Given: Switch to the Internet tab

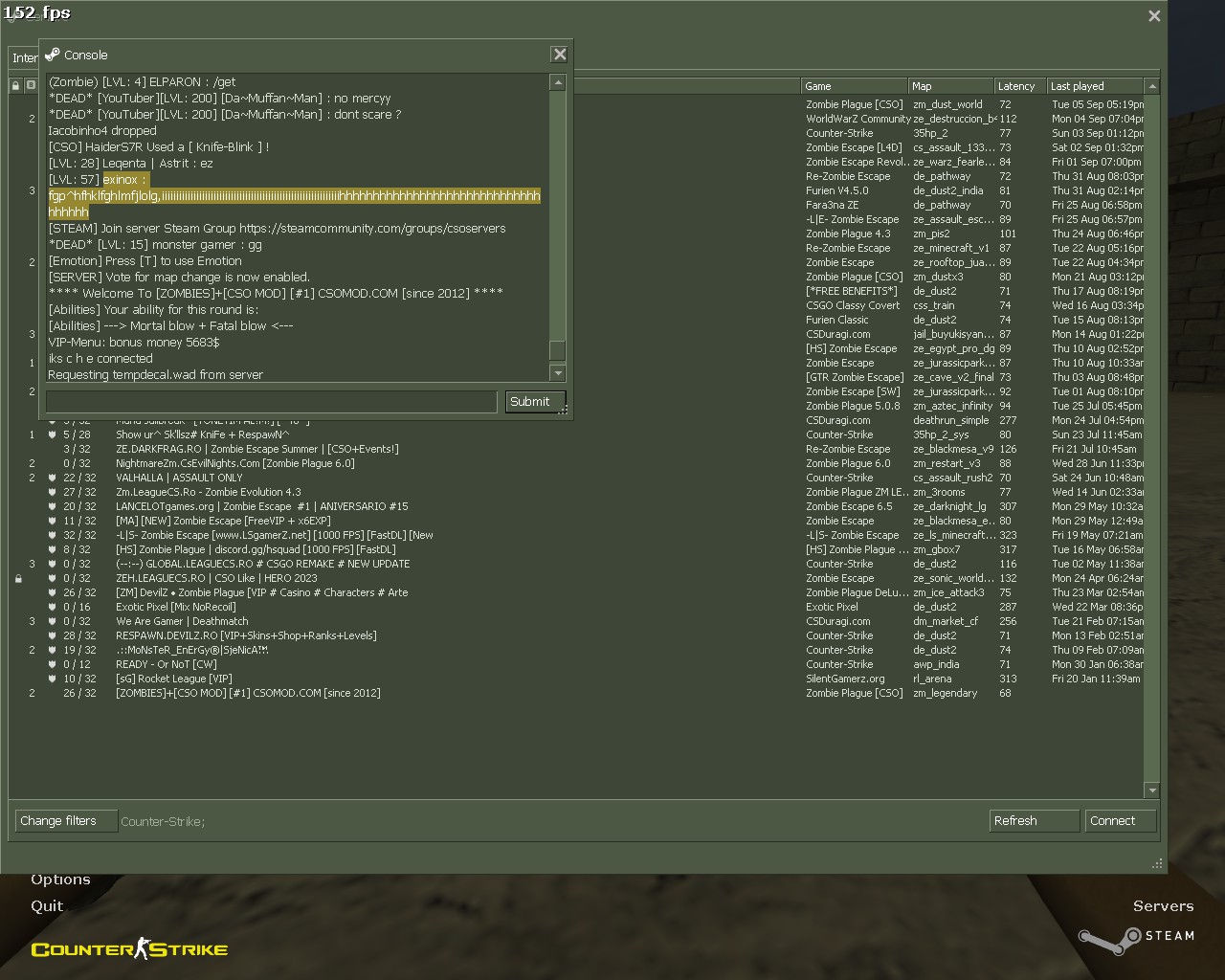Looking at the screenshot, I should [x=24, y=58].
